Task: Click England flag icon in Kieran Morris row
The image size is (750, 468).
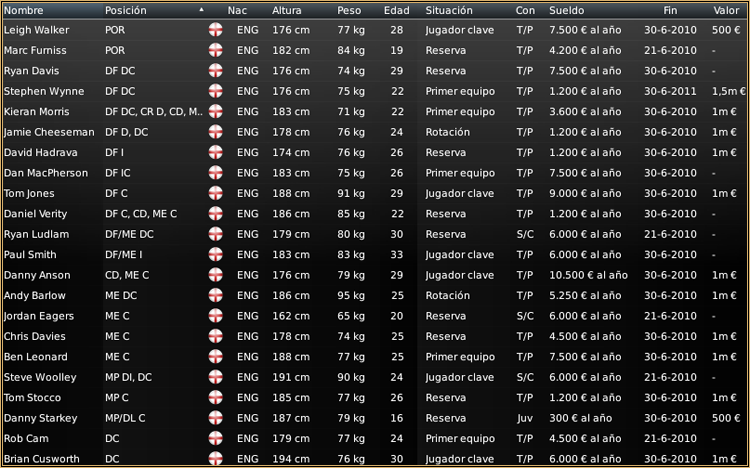Action: (x=216, y=111)
